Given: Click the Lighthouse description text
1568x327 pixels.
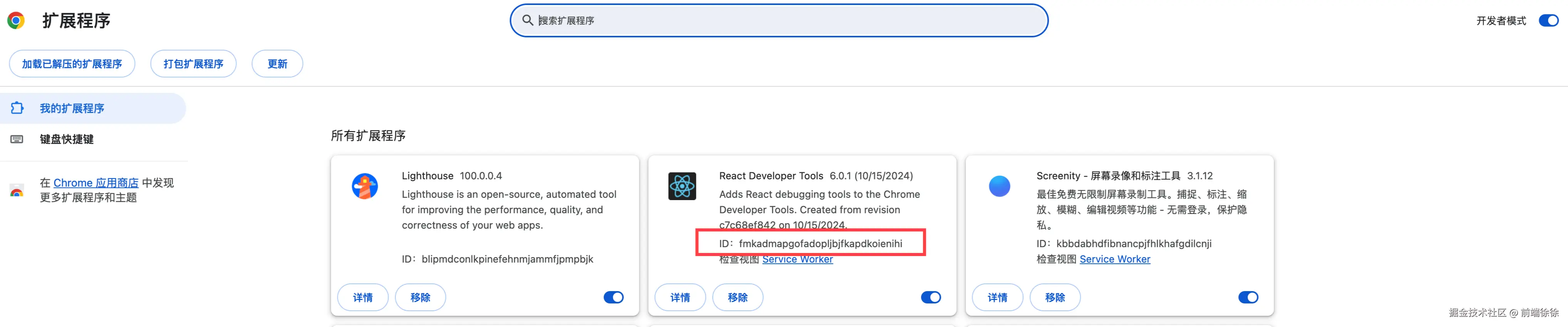Looking at the screenshot, I should [509, 209].
